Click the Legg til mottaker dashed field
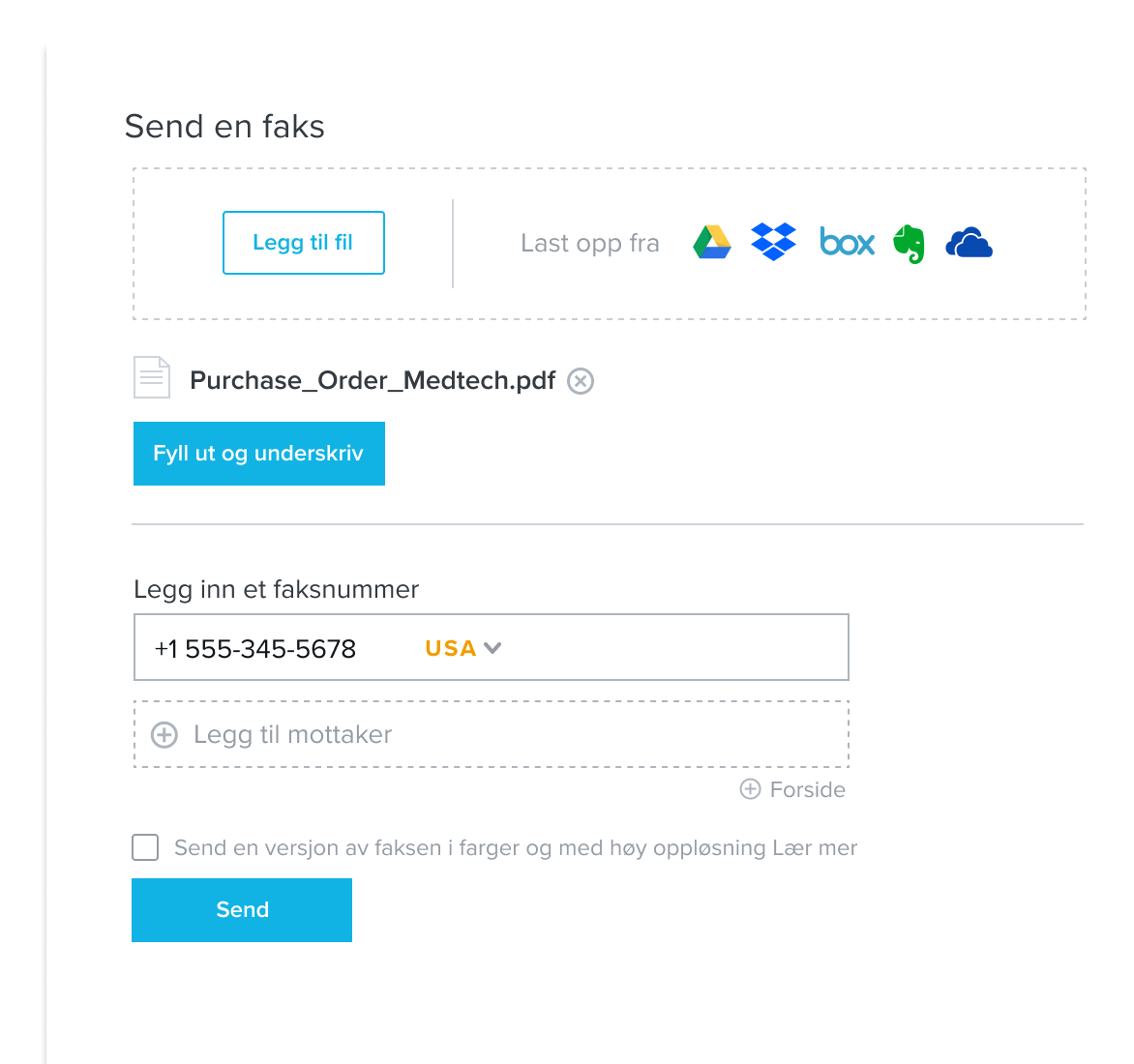Screen dimensions: 1134x1064 pos(492,734)
